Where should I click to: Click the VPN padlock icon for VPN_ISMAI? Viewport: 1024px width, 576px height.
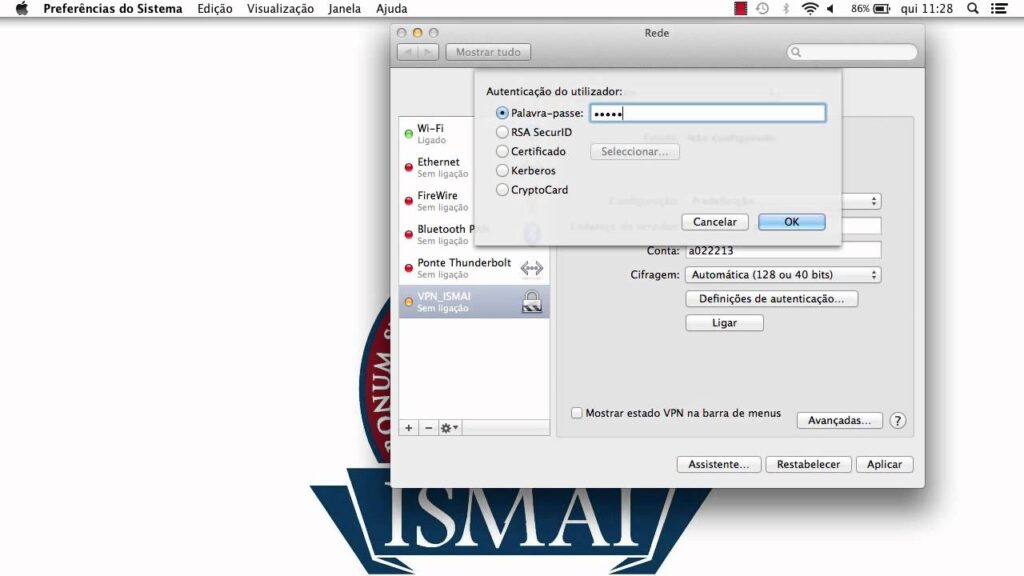click(532, 302)
